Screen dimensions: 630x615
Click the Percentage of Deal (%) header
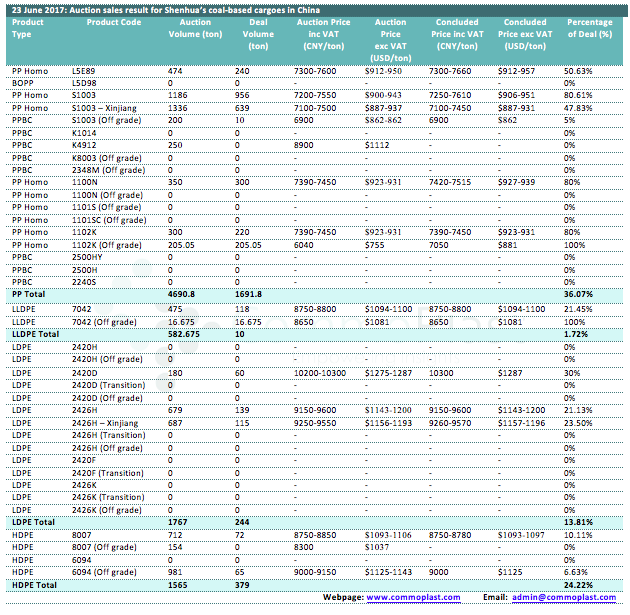coord(588,28)
